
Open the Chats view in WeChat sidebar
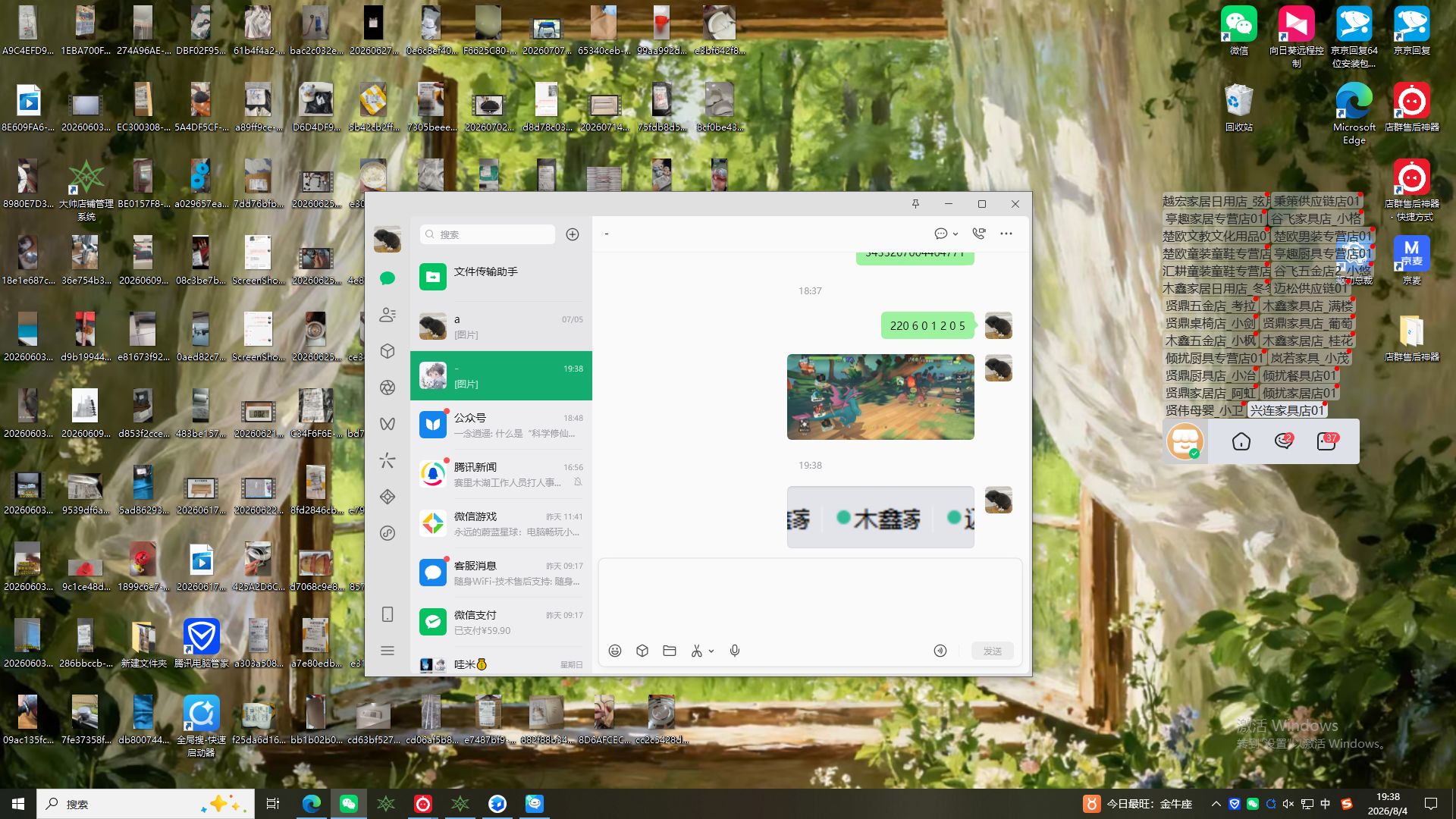[388, 278]
